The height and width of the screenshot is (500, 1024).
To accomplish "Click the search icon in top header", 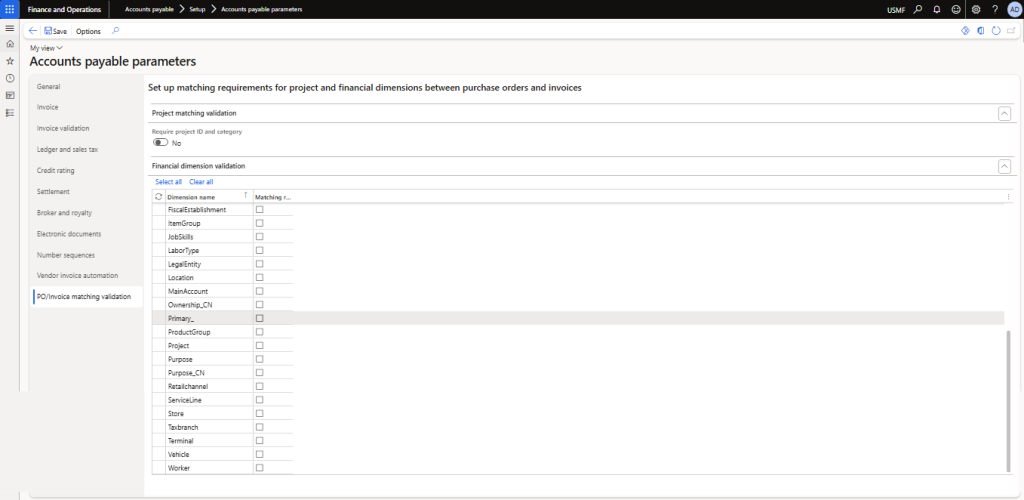I will [x=917, y=9].
